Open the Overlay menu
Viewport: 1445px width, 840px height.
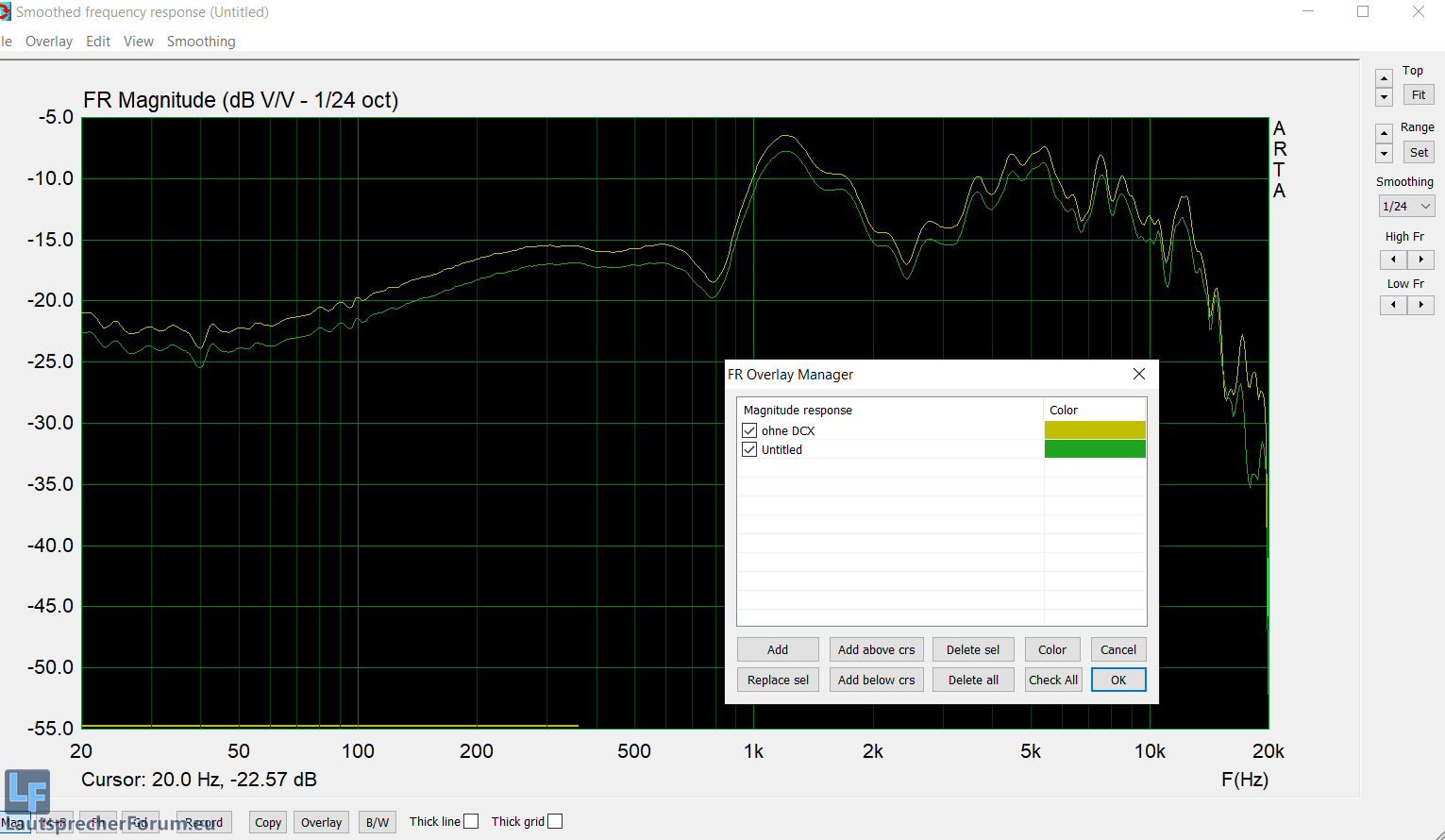pos(49,42)
